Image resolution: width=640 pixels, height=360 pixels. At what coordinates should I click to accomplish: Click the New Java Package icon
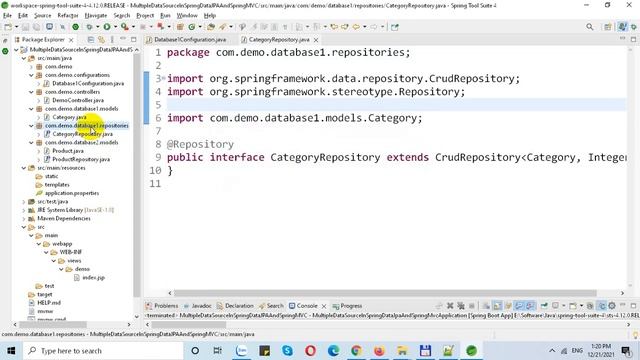coord(180,27)
